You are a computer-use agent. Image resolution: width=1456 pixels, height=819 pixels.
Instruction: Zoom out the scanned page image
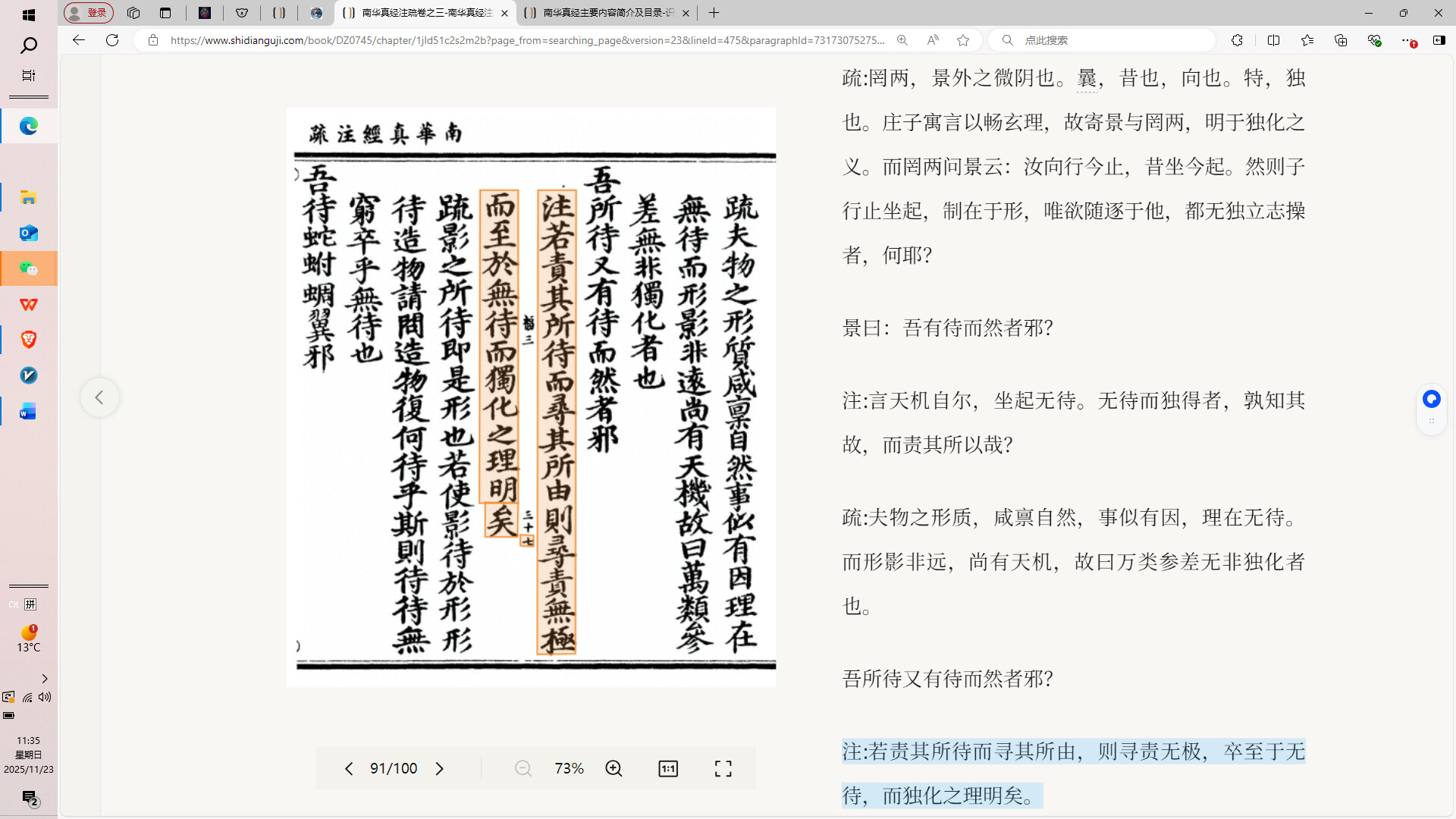coord(522,768)
